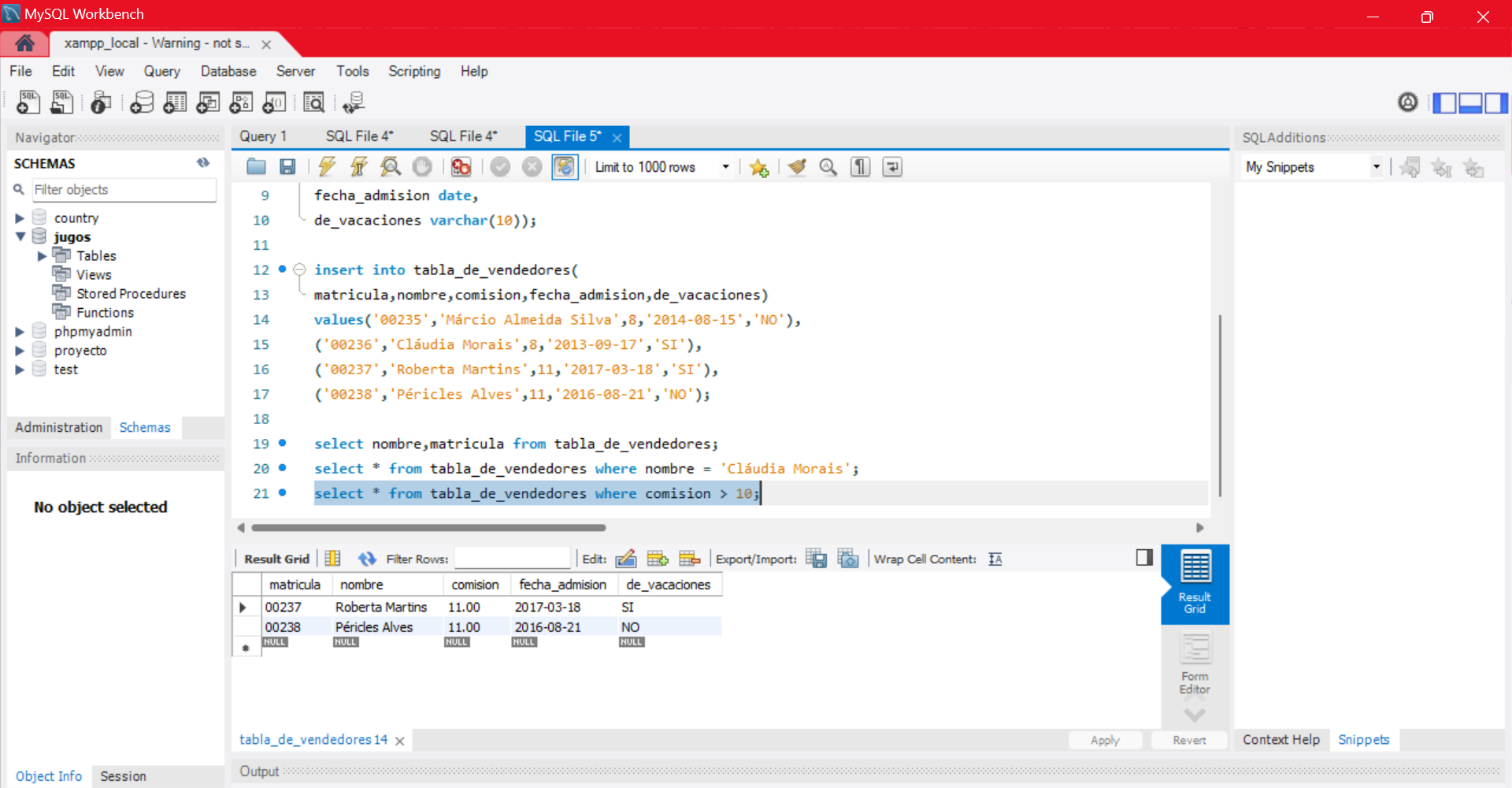The width and height of the screenshot is (1512, 788).
Task: Commit transaction checkmark icon
Action: coord(500,166)
